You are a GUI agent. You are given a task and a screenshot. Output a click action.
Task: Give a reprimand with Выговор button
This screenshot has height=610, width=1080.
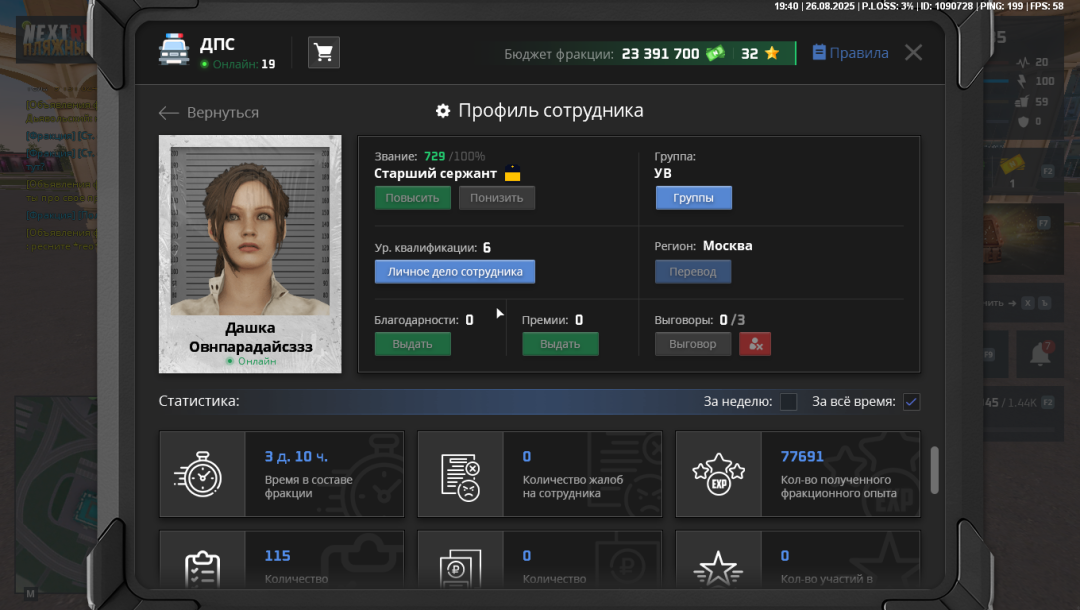coord(693,344)
